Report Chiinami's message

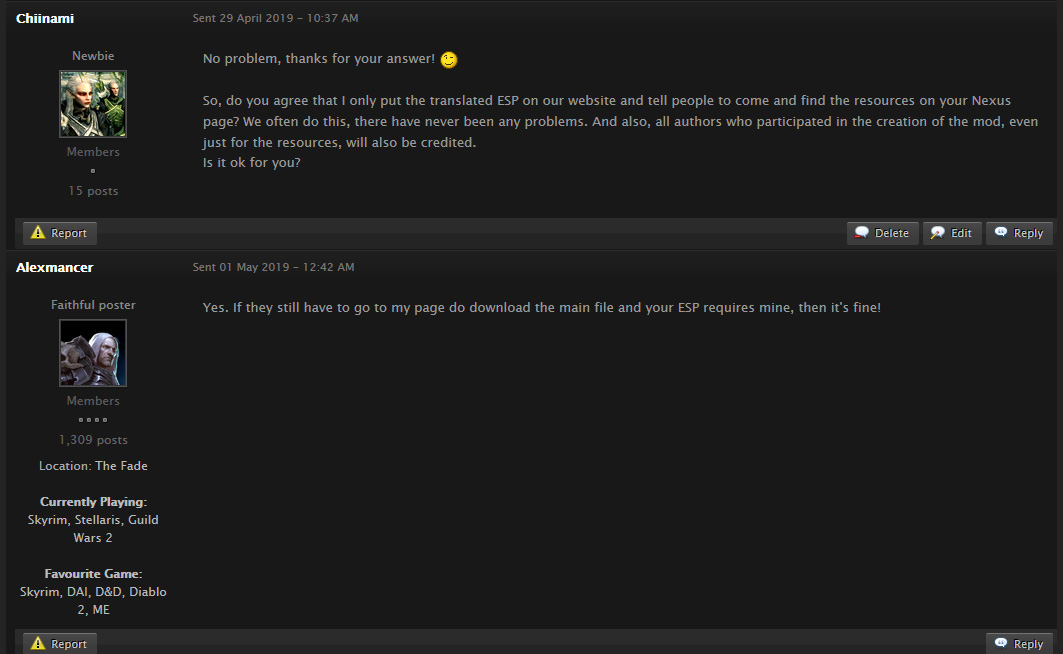click(60, 232)
